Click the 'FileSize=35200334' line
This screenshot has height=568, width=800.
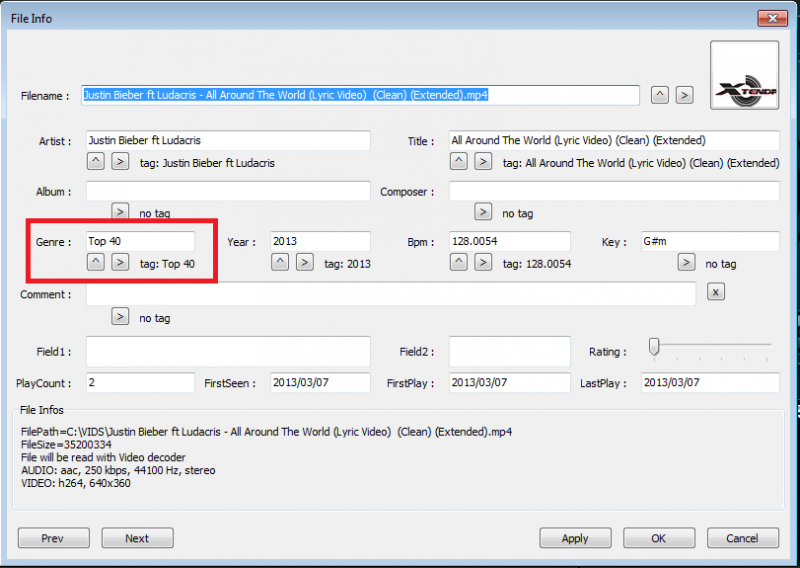pos(66,445)
